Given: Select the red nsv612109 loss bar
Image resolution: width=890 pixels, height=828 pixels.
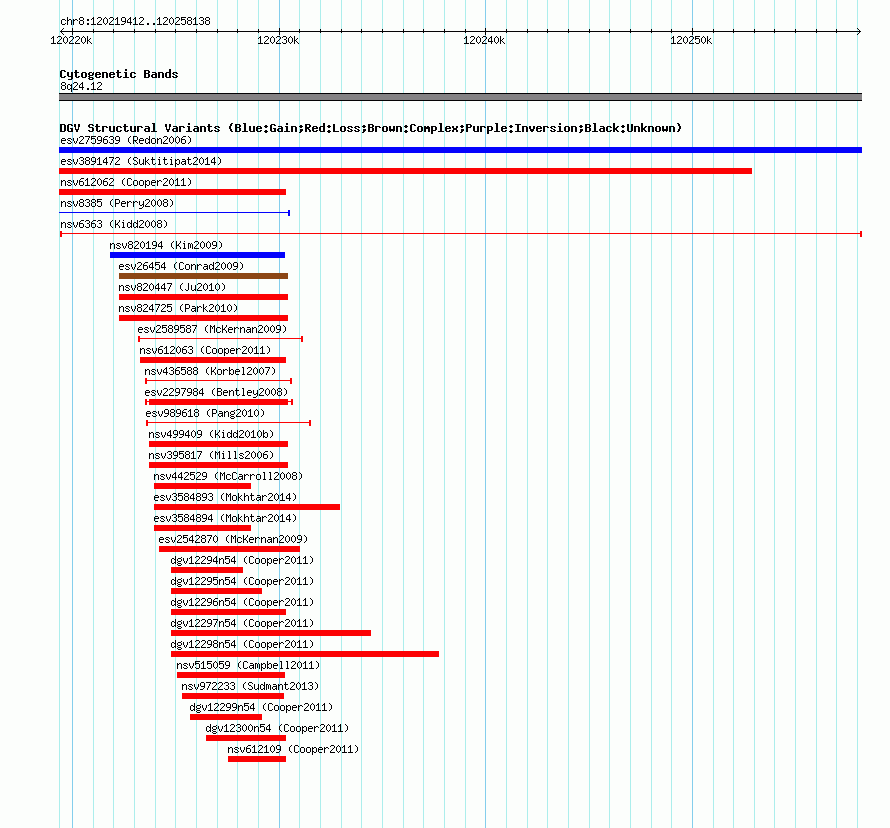Looking at the screenshot, I should (257, 759).
